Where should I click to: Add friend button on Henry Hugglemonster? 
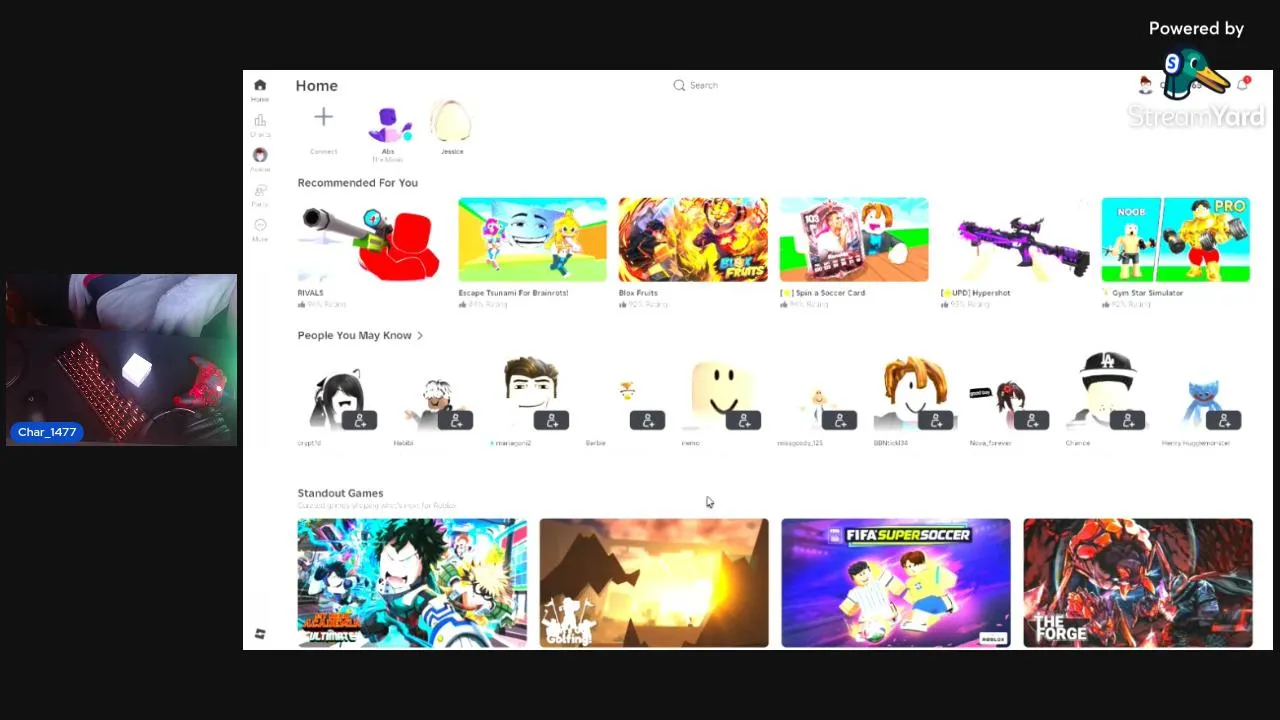click(1224, 420)
